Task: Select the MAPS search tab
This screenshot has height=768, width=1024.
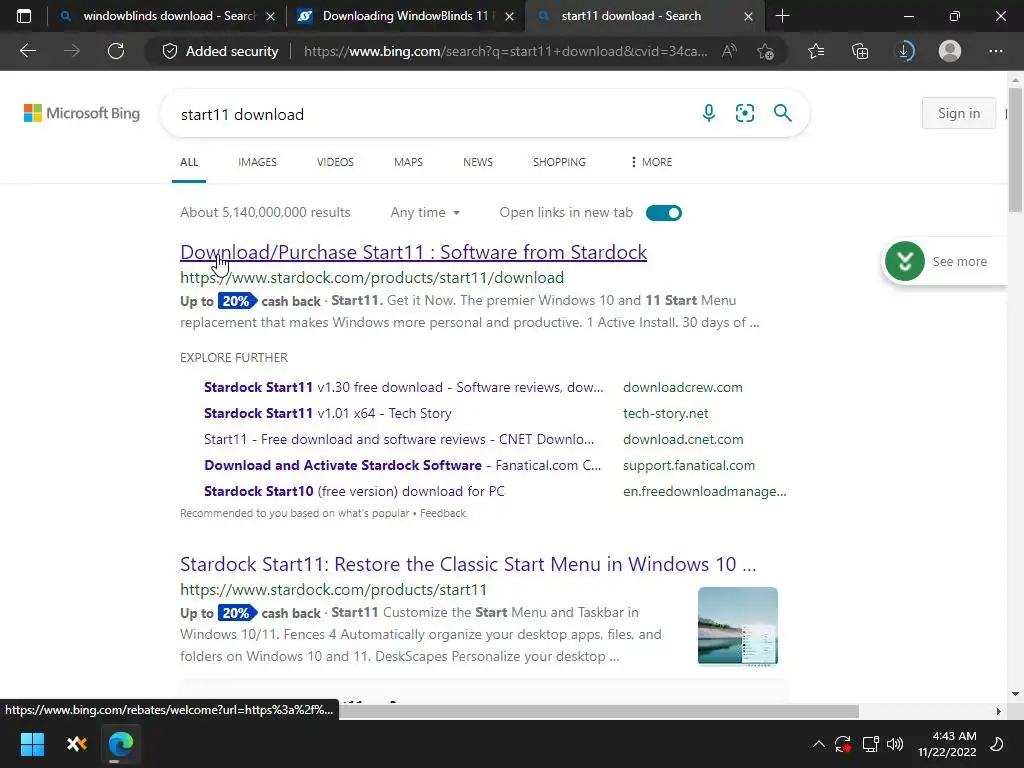Action: [x=408, y=162]
